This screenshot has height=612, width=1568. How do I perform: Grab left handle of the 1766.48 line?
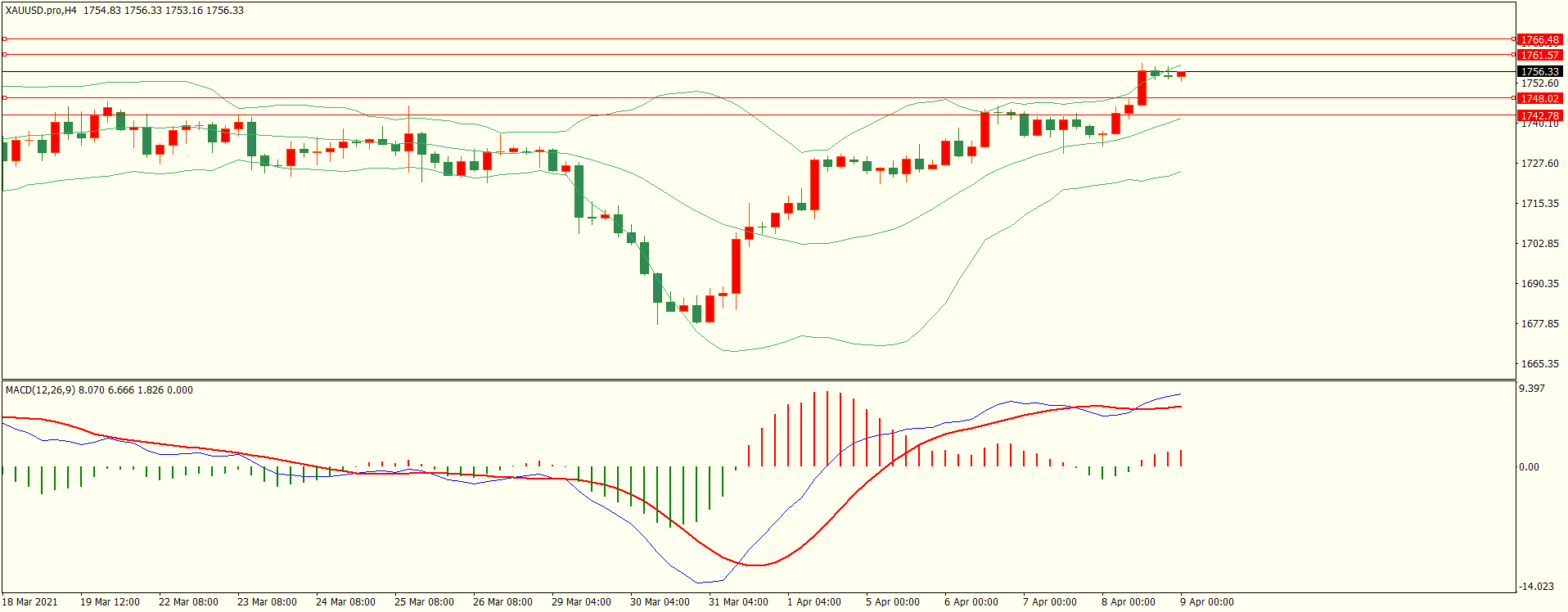[4, 39]
